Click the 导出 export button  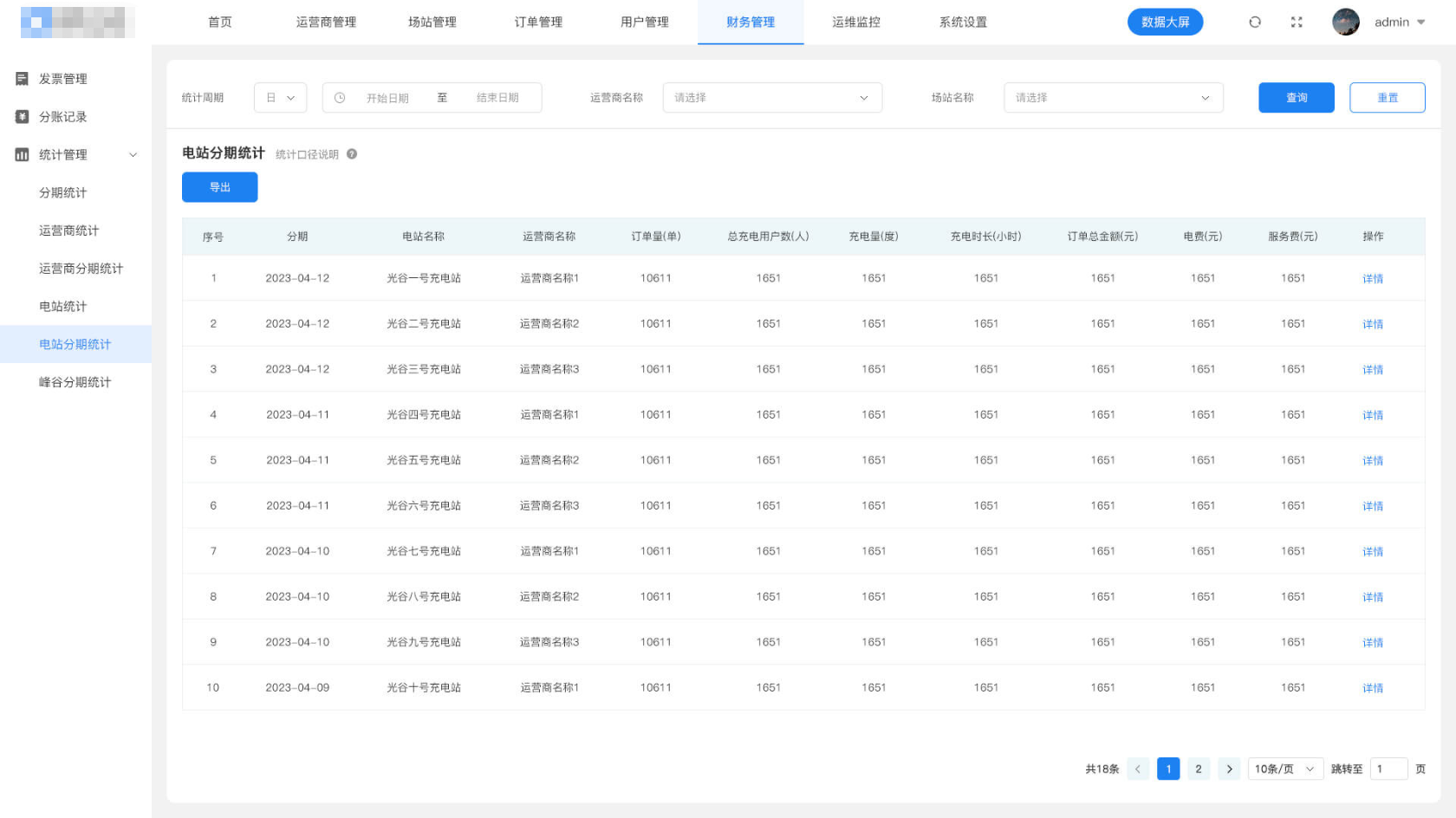pyautogui.click(x=219, y=187)
